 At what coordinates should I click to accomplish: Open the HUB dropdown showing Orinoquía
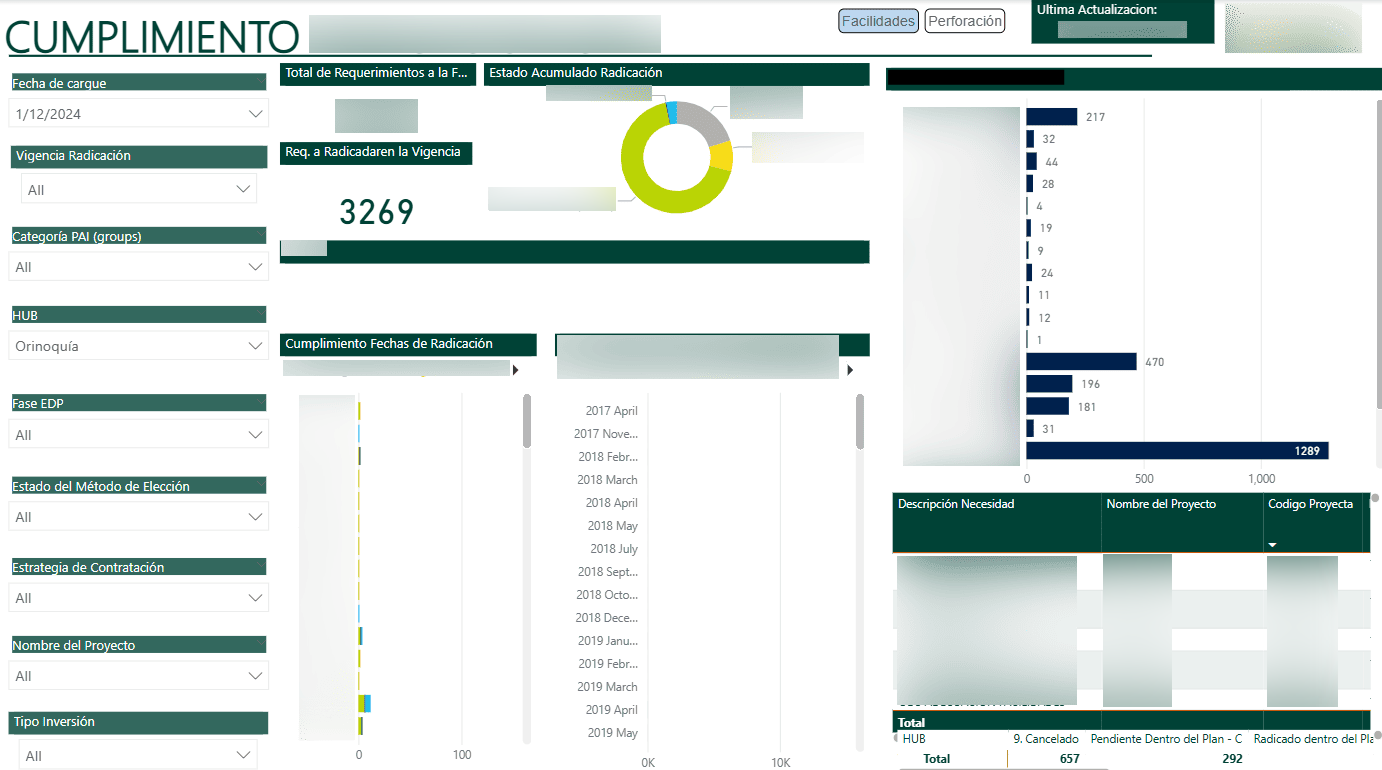pyautogui.click(x=255, y=346)
